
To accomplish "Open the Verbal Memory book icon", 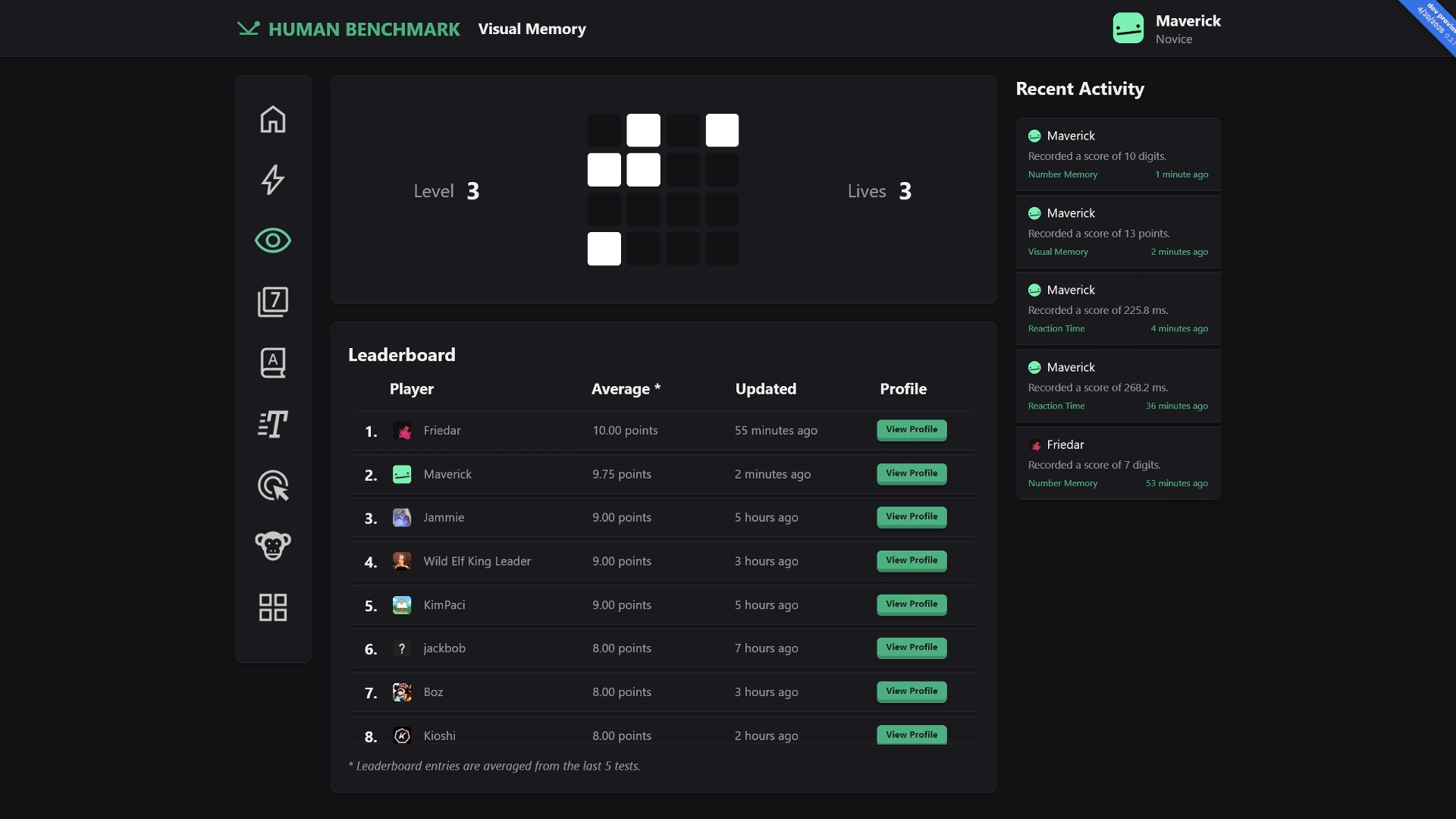I will click(273, 363).
